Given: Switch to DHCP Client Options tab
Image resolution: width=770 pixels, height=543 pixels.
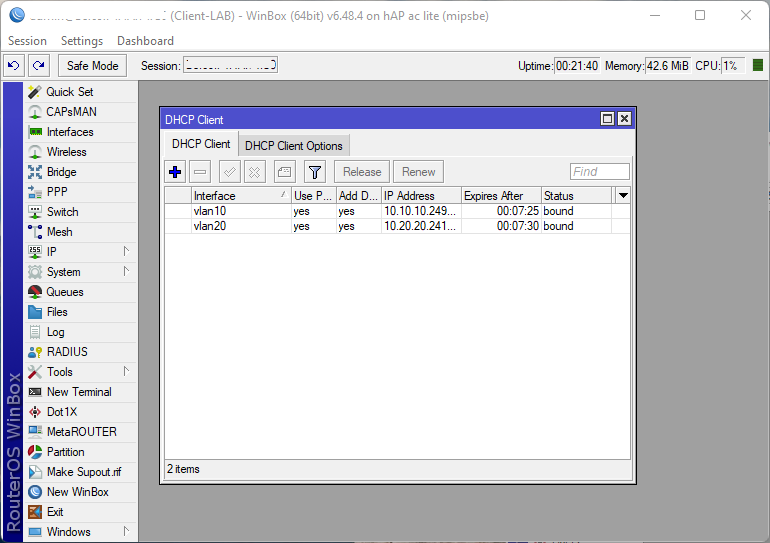Looking at the screenshot, I should pyautogui.click(x=294, y=146).
